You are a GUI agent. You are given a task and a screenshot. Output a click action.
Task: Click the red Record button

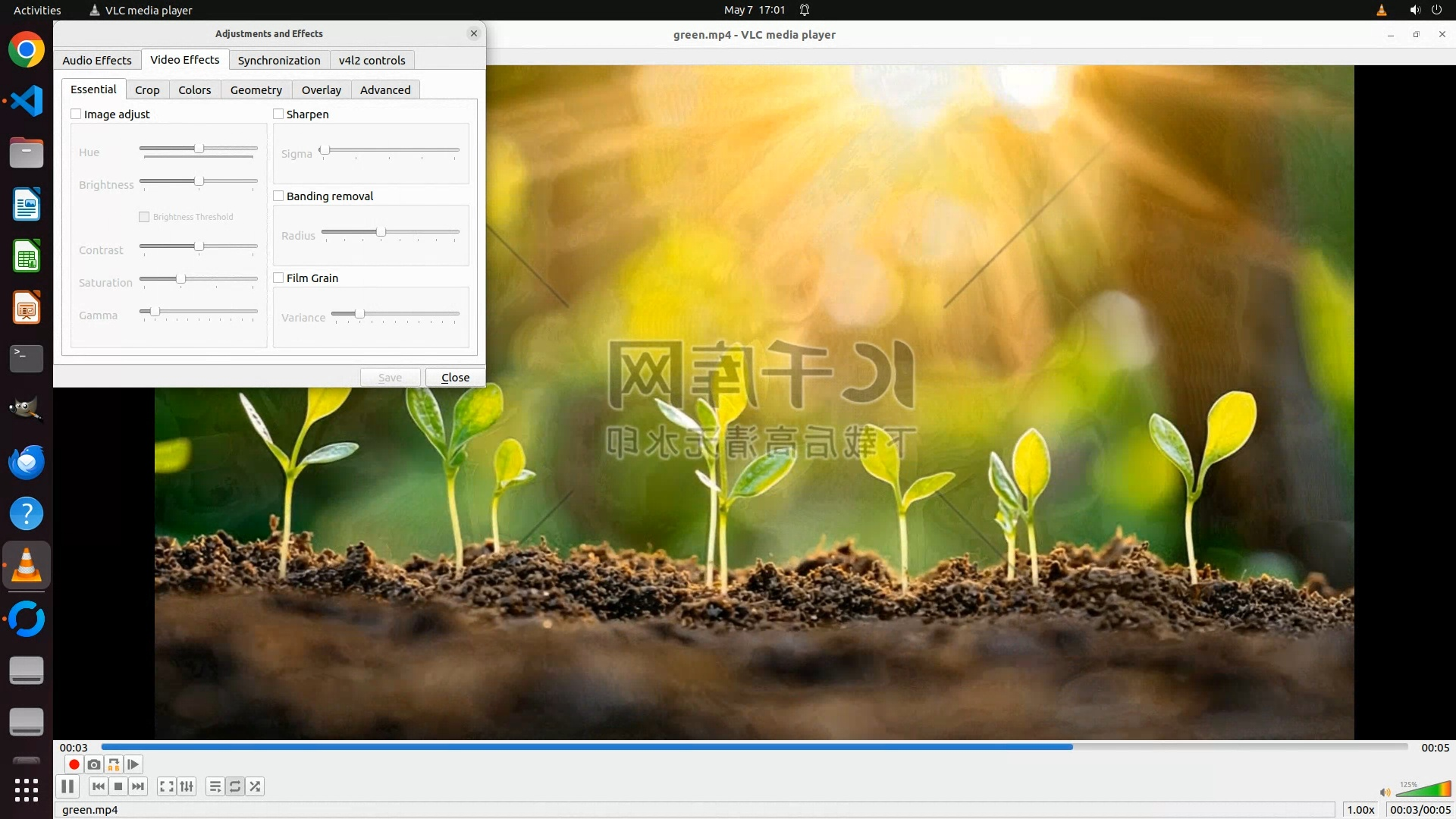point(74,764)
